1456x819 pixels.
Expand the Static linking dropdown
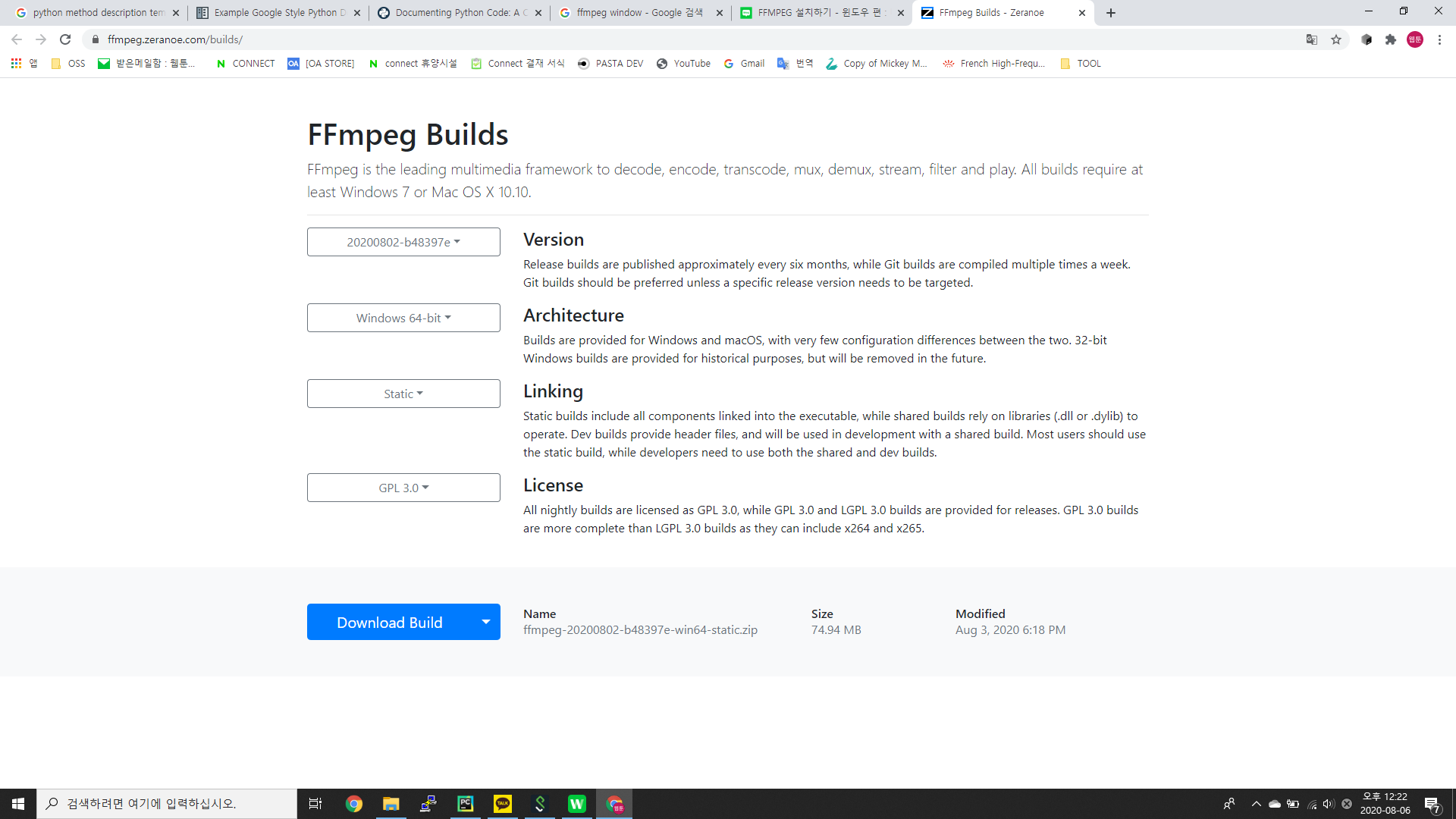[403, 394]
